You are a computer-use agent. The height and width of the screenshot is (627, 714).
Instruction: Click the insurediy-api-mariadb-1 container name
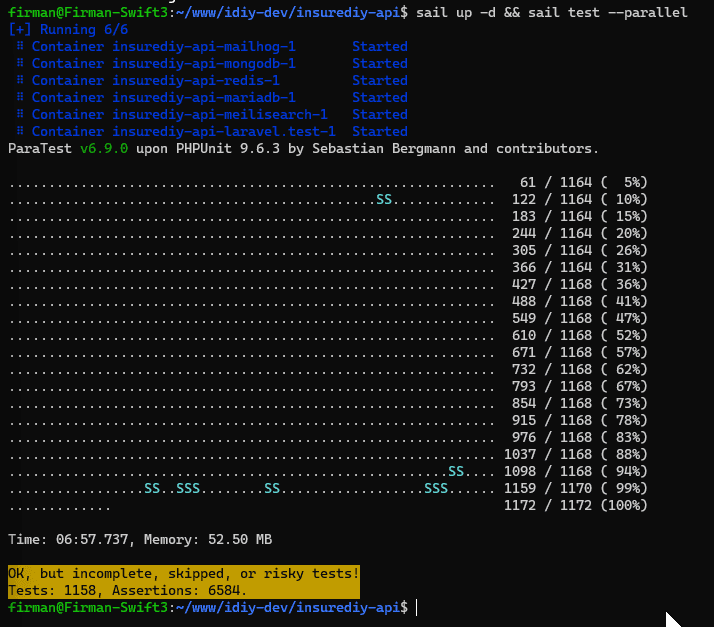coord(204,98)
